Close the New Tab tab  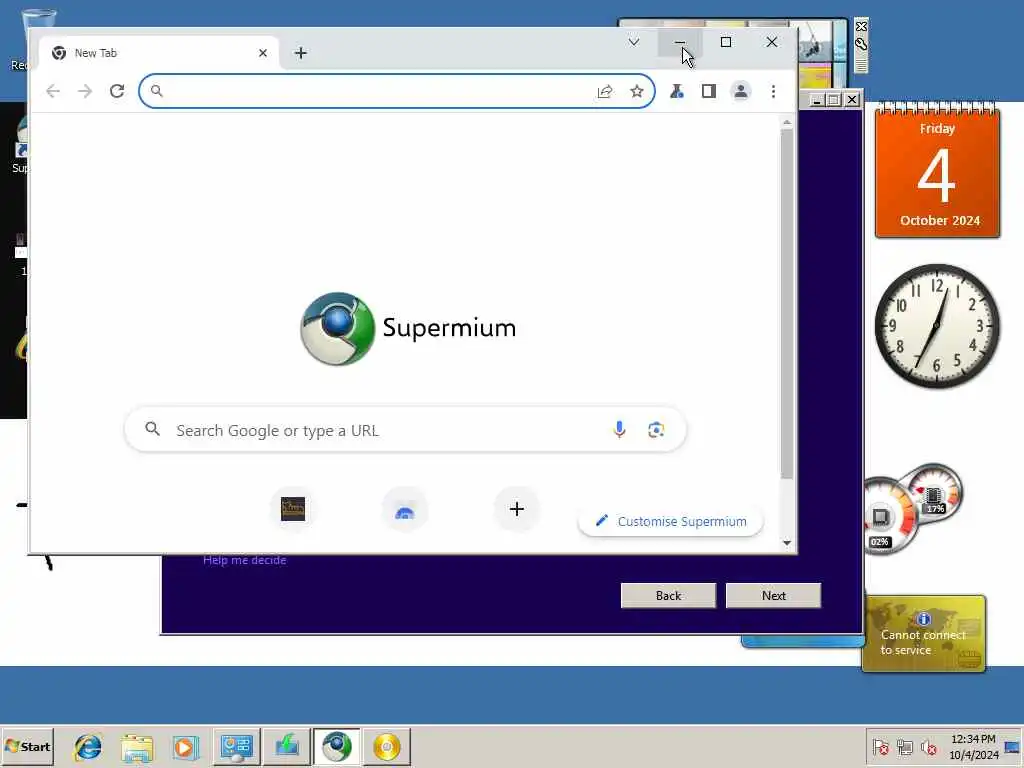click(263, 53)
